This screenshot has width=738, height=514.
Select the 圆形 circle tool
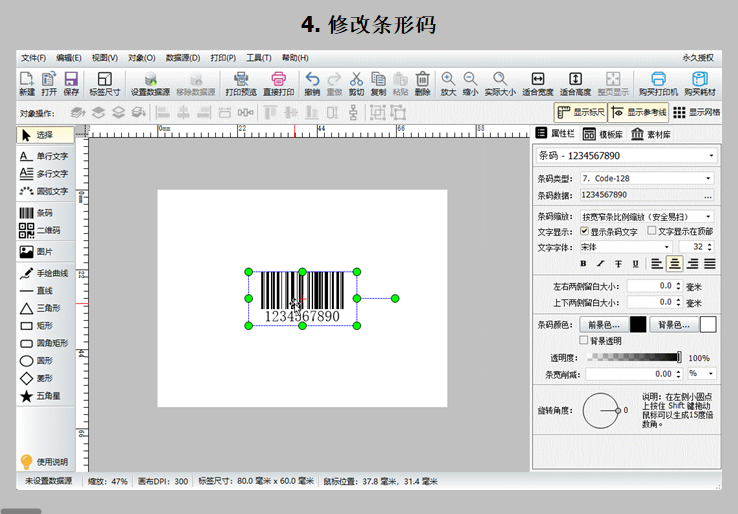click(45, 361)
